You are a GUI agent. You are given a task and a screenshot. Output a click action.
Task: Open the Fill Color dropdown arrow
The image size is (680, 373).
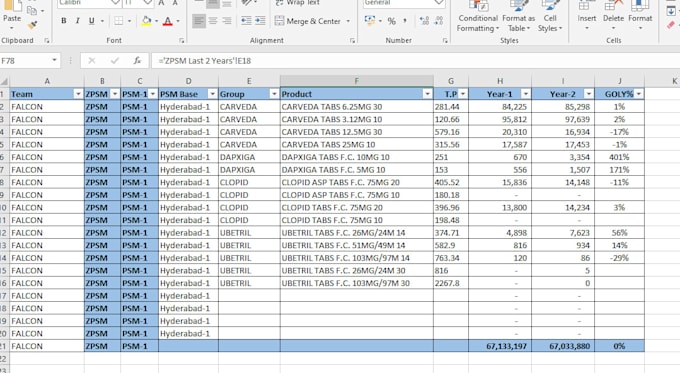156,21
